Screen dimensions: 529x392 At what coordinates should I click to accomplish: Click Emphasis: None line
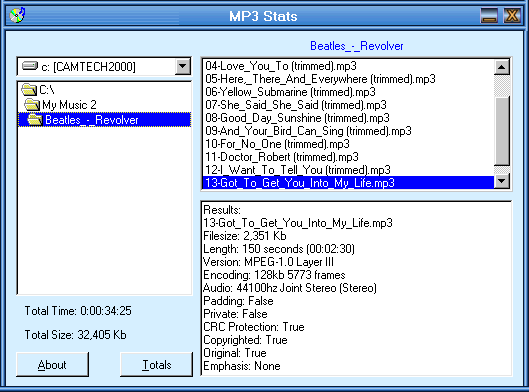[x=242, y=366]
